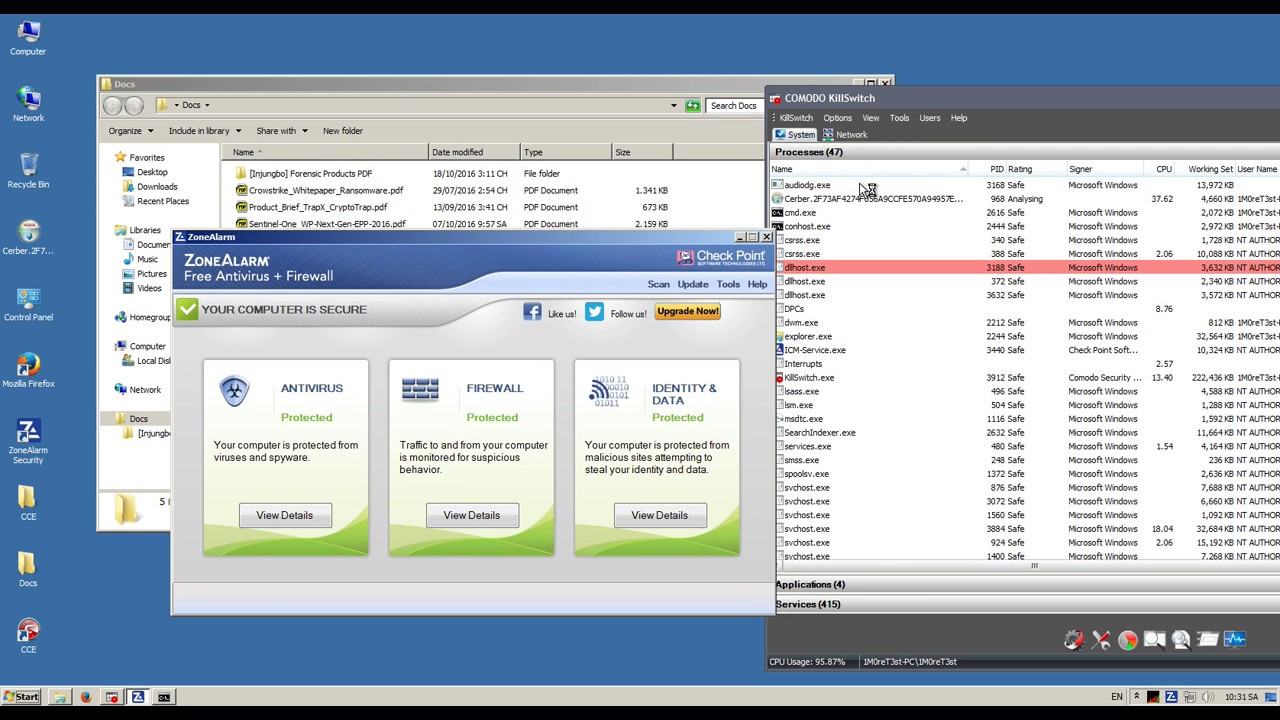Click New folder in Docs toolbar
1280x720 pixels.
pos(343,131)
